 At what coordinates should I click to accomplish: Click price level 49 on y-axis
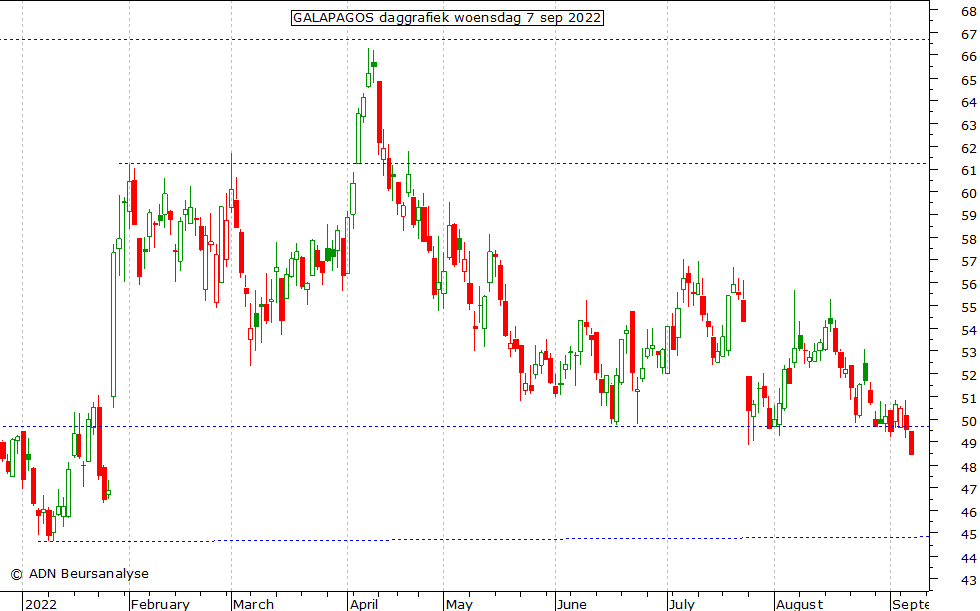pos(969,444)
